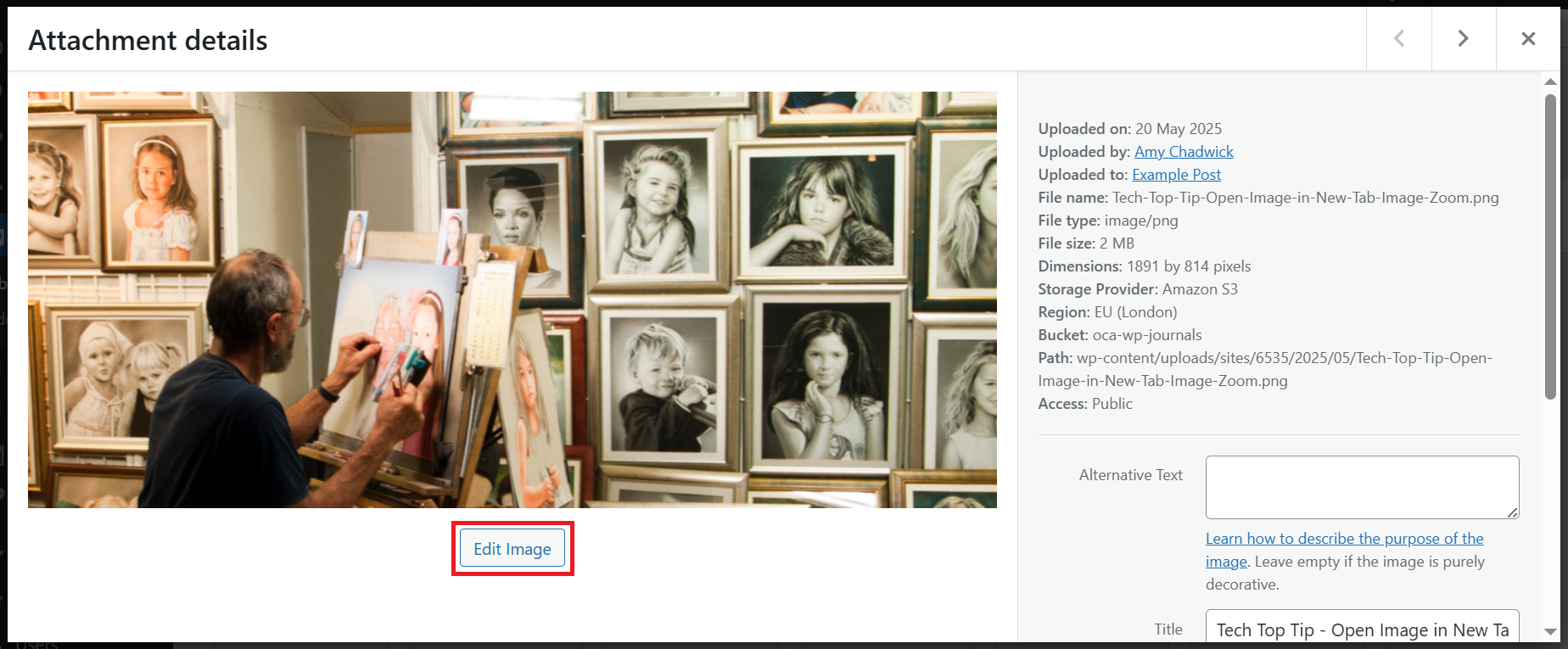
Task: Click the sidebar vertical scrollbar thumb
Action: [x=1550, y=246]
